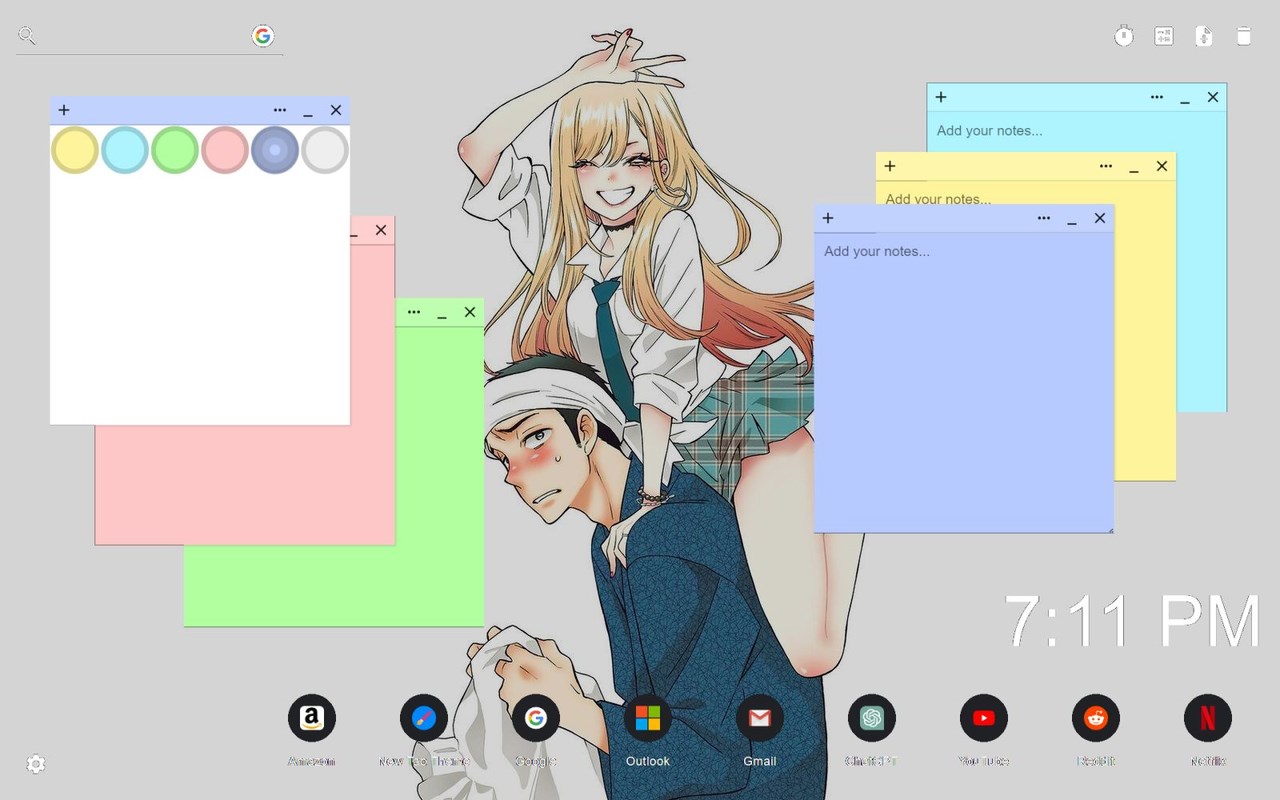Click plus on the color palette note
Screen dimensions: 1280x800
pyautogui.click(x=64, y=110)
